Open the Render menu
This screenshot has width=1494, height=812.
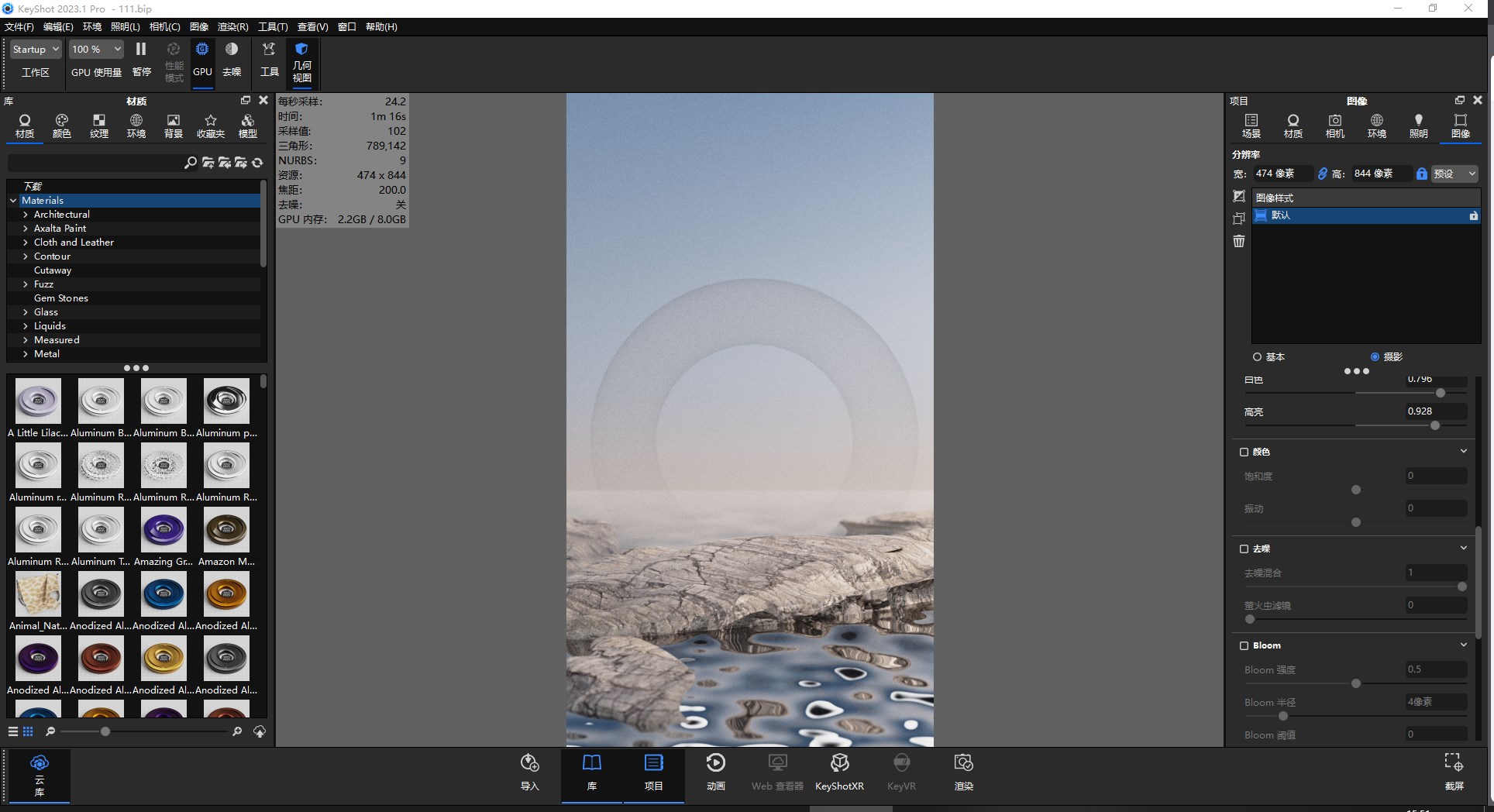233,27
